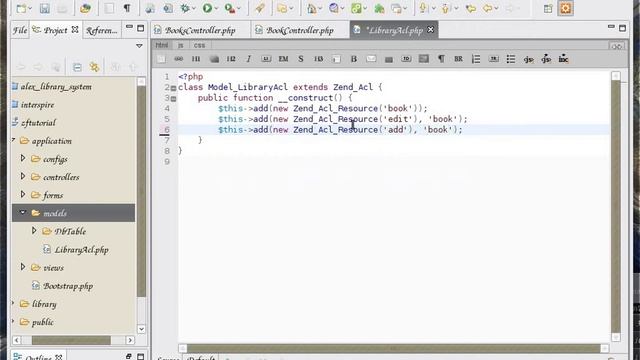Go to next annotation arrow icon

click(x=423, y=8)
